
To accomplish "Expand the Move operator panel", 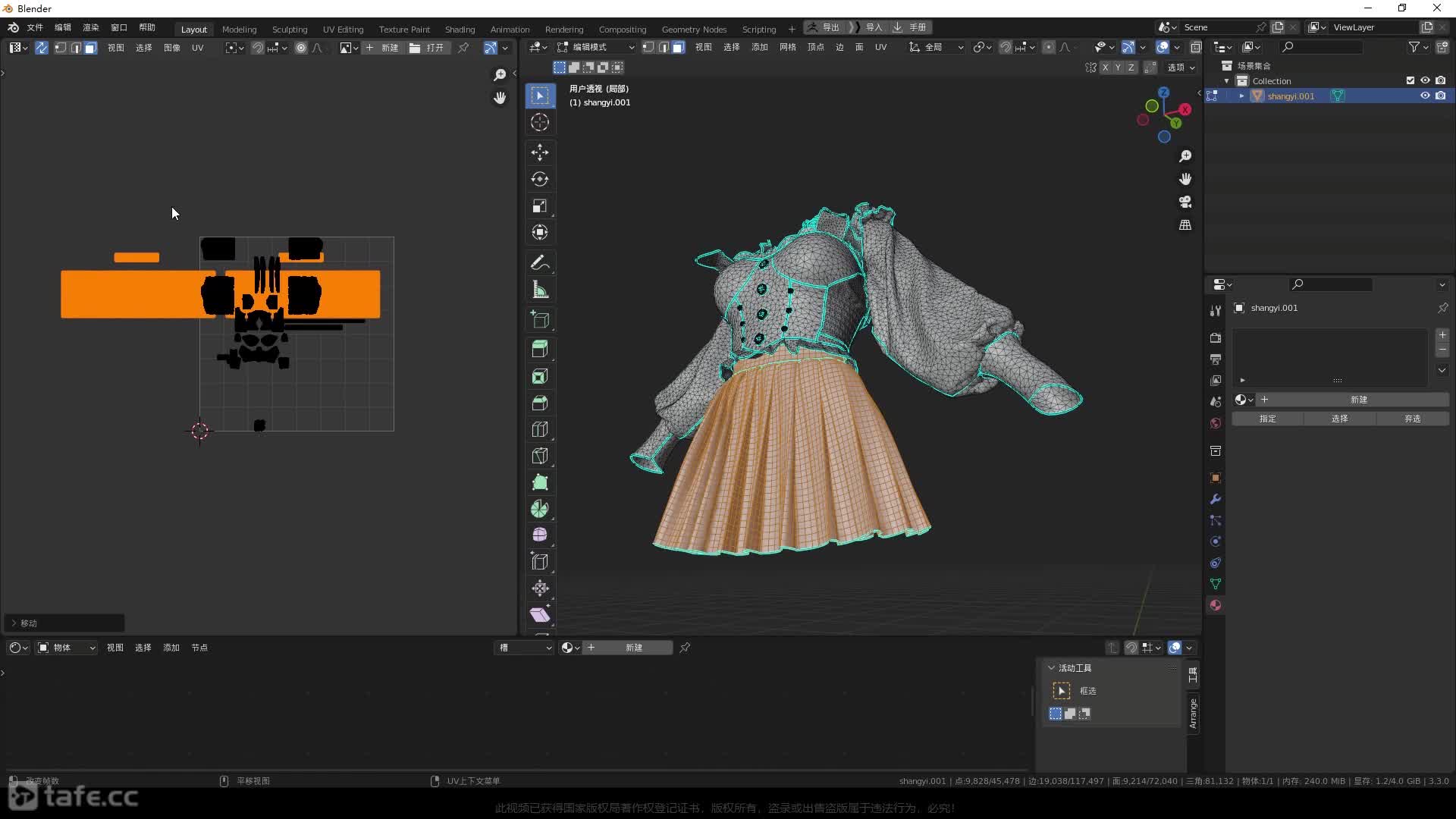I will [13, 623].
